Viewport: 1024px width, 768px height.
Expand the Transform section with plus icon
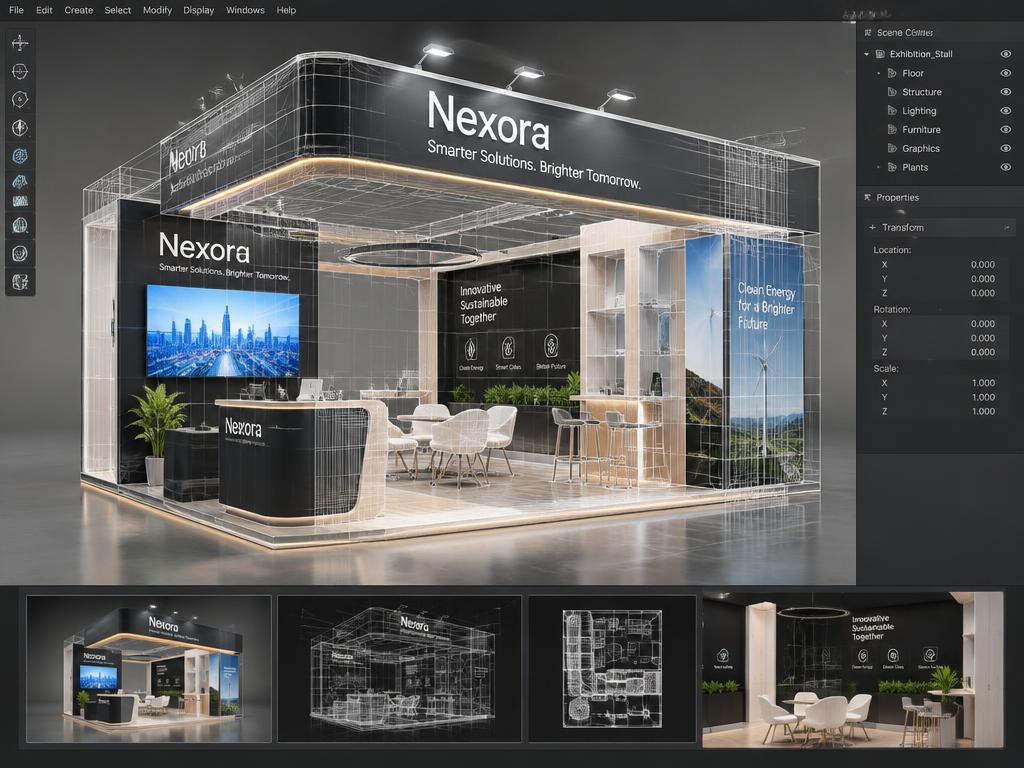coord(872,227)
